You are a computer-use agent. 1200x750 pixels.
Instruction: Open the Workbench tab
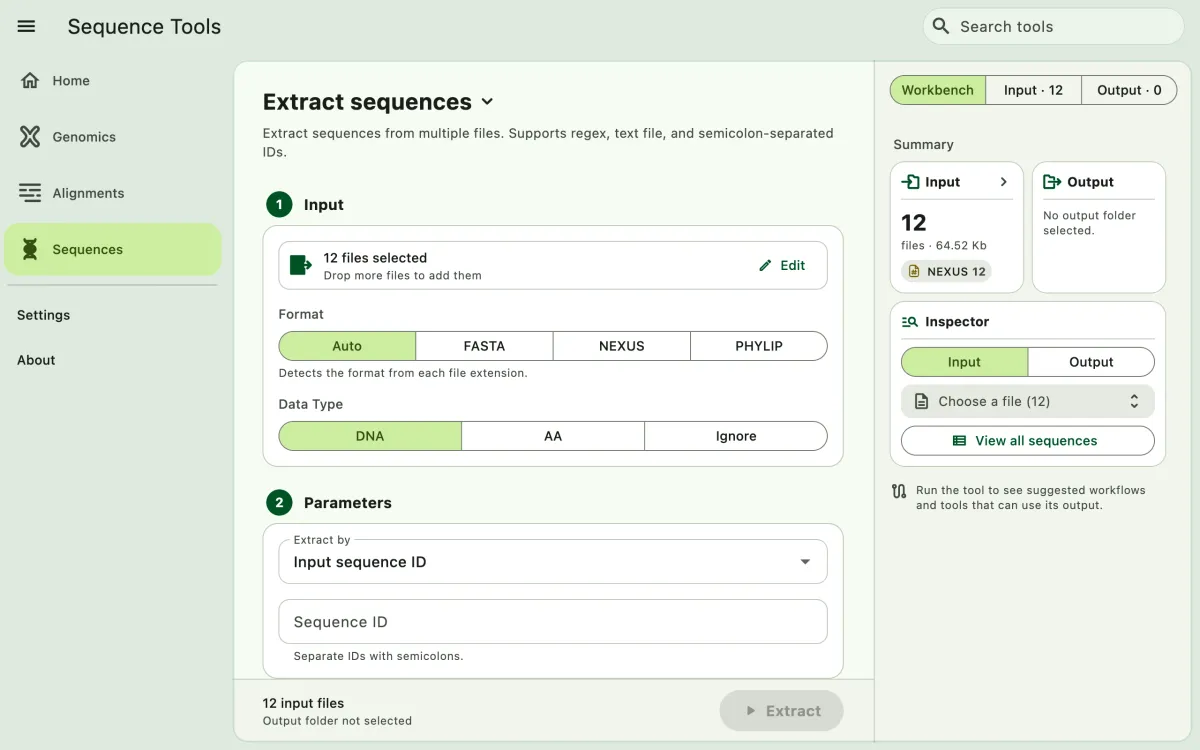tap(937, 90)
